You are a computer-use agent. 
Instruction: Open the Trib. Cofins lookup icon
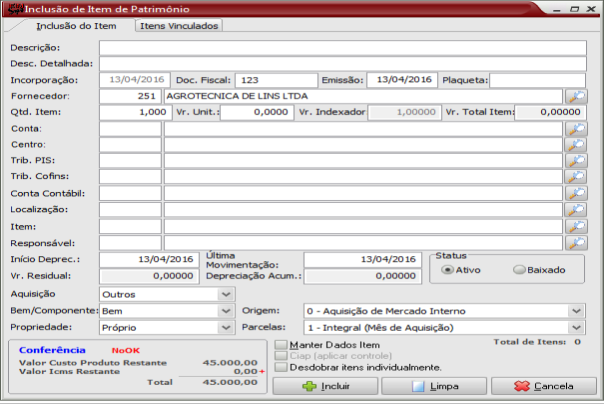(576, 176)
